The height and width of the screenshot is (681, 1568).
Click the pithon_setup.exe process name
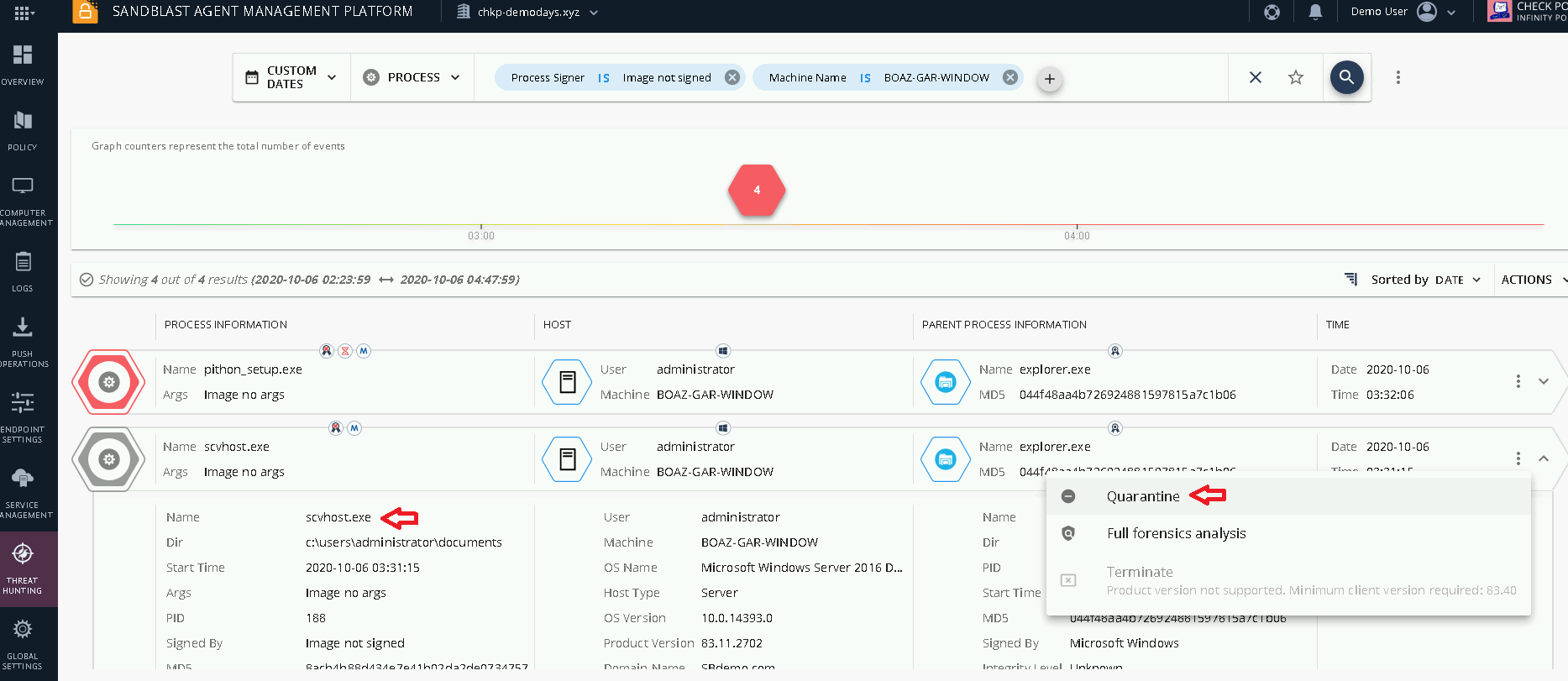(x=253, y=369)
